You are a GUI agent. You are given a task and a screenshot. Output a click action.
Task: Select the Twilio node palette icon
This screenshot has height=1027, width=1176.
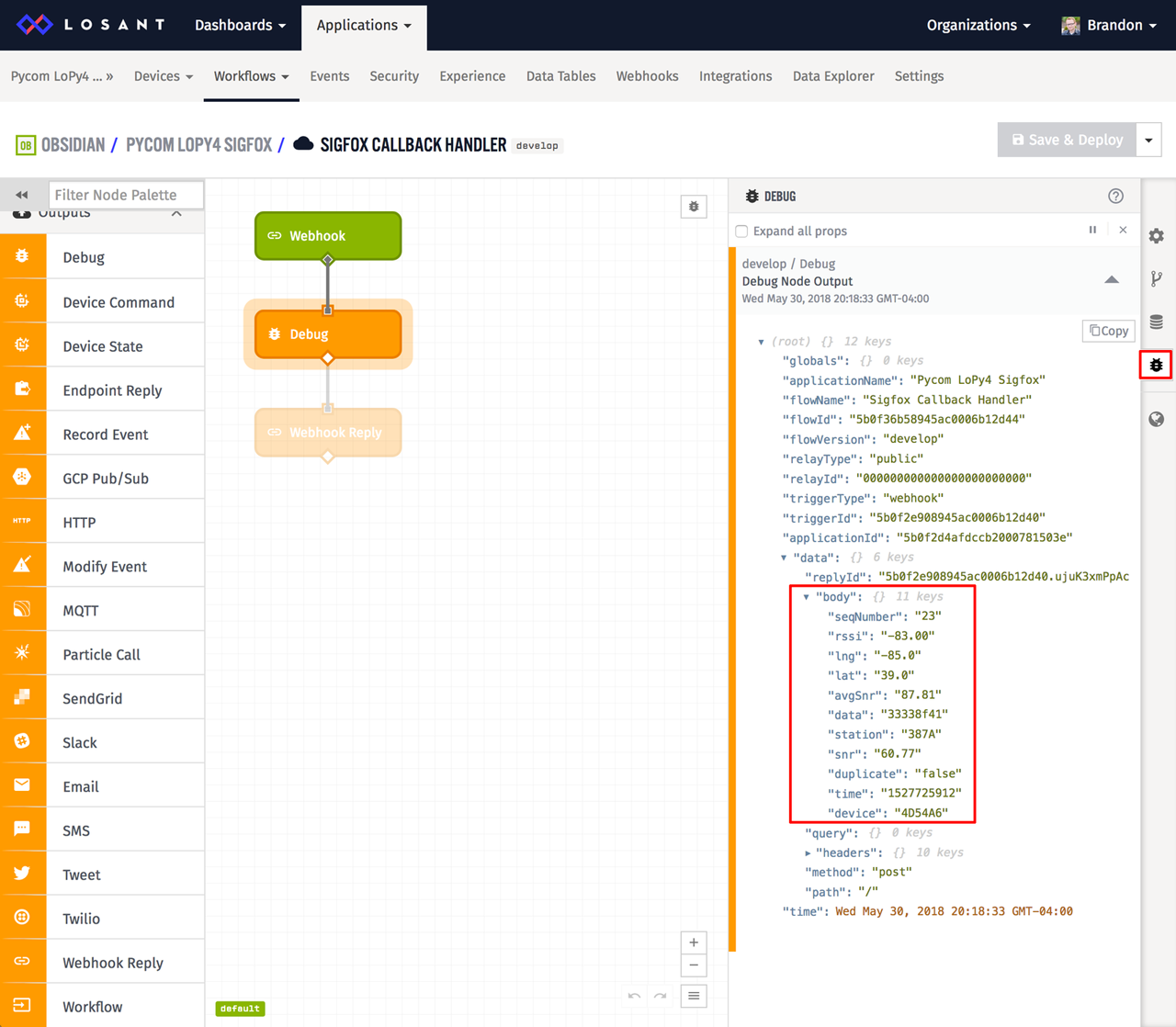(23, 919)
